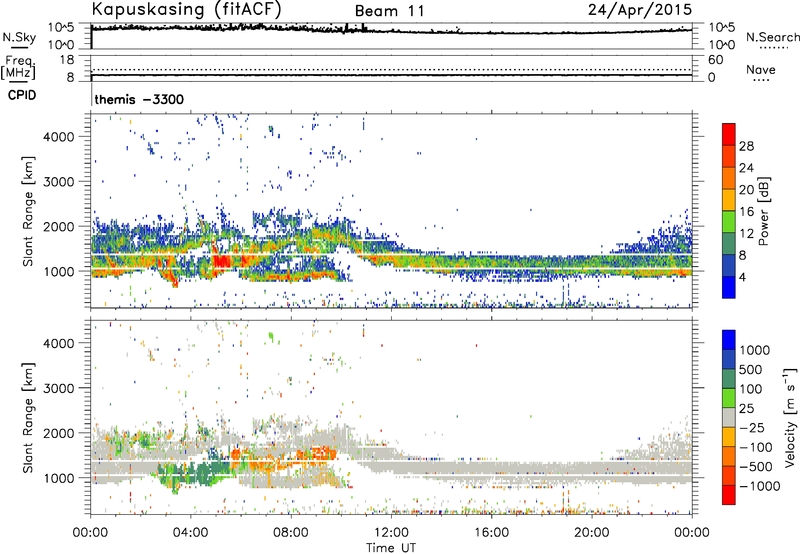Click the intense red power patch near 05:00
Viewport: 800px width, 554px height.
click(221, 262)
